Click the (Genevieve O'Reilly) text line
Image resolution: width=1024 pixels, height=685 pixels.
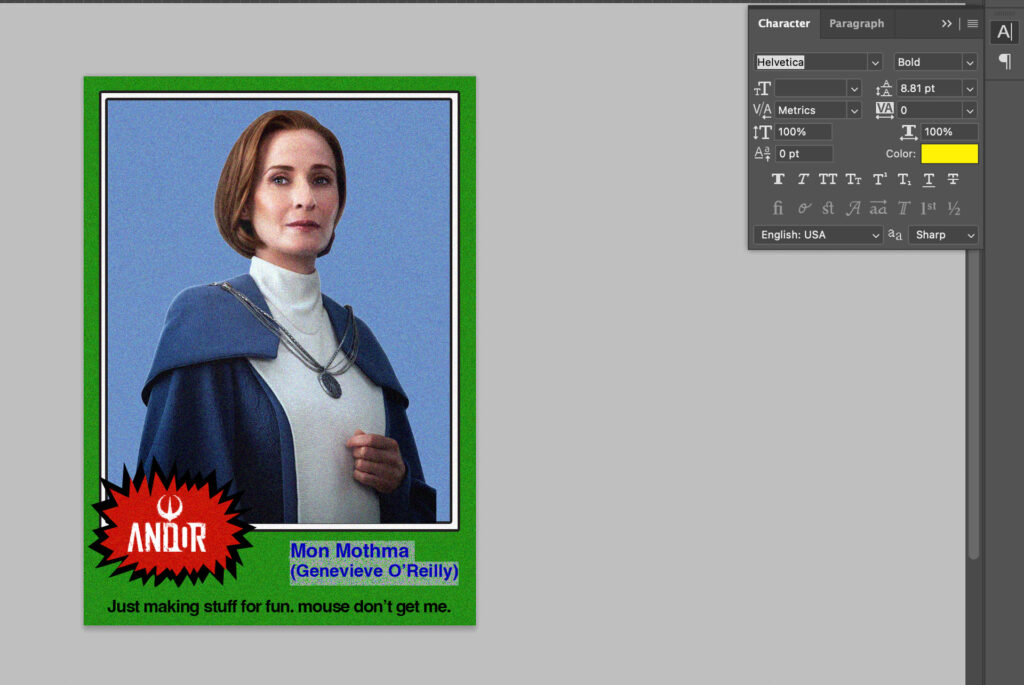(374, 571)
